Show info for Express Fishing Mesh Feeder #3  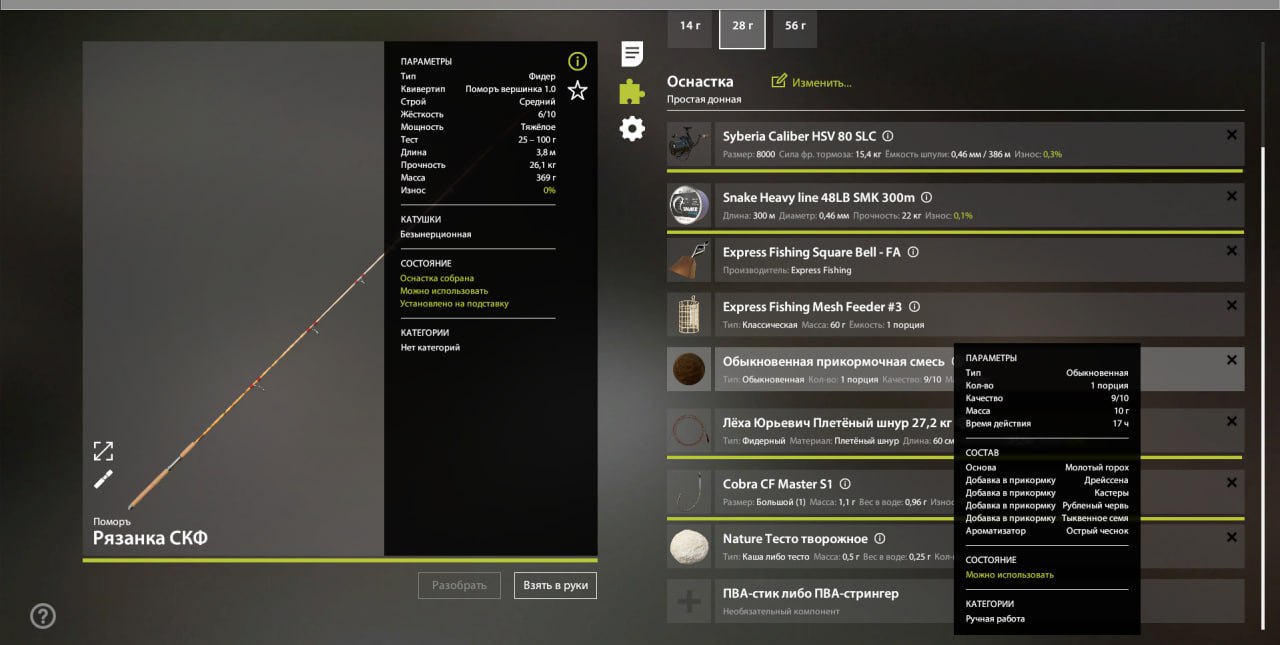[x=914, y=307]
